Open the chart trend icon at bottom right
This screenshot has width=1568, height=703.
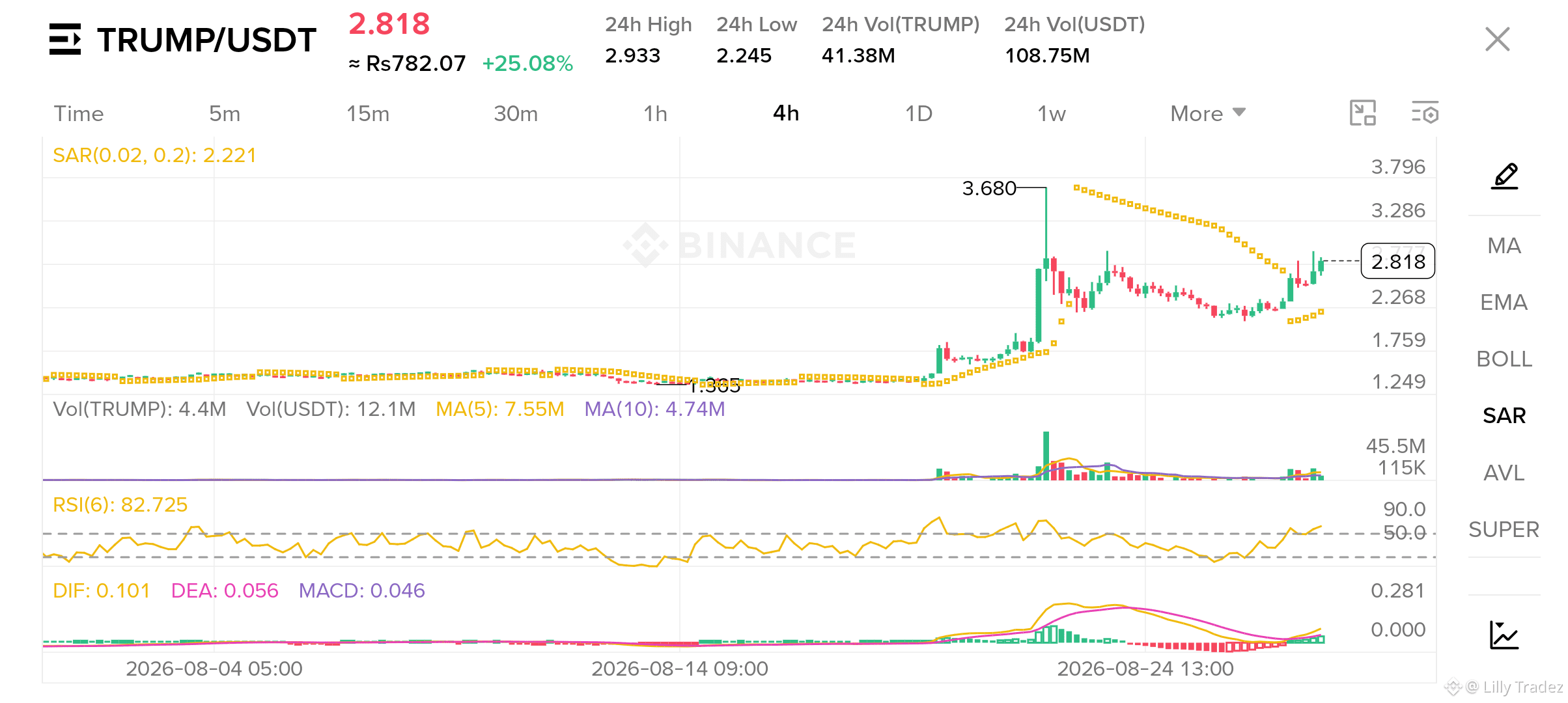point(1504,635)
